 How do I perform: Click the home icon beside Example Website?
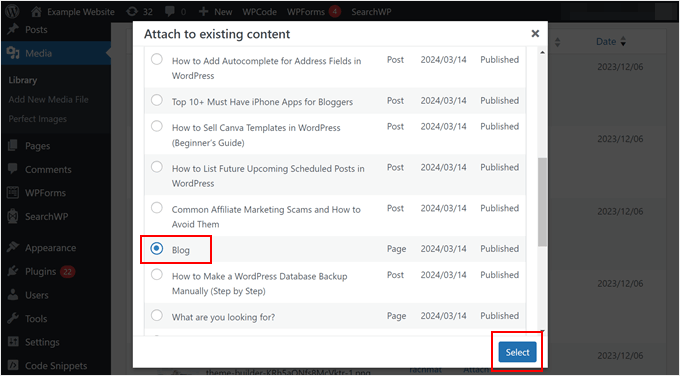coord(36,12)
